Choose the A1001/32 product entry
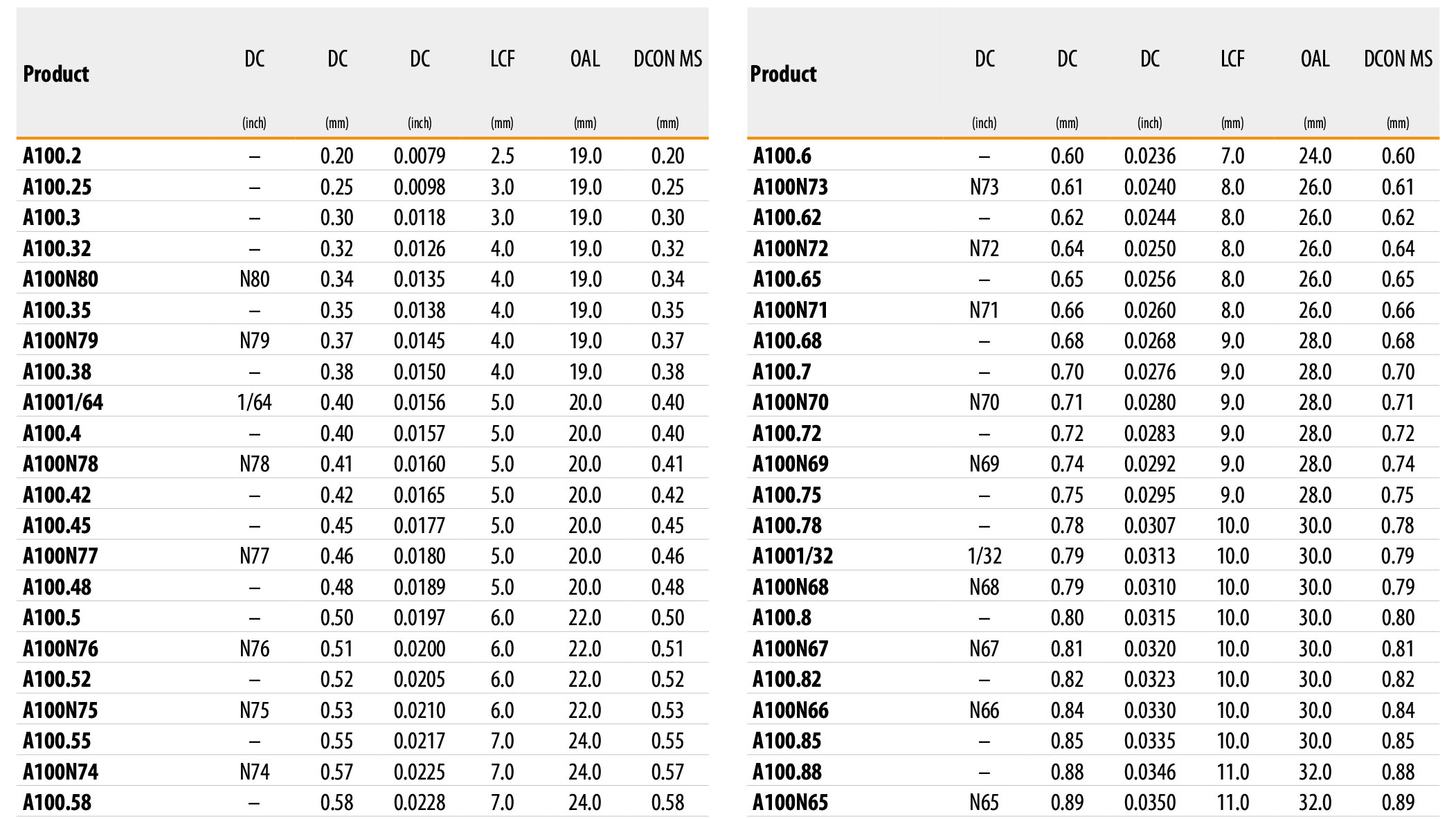 [x=793, y=556]
